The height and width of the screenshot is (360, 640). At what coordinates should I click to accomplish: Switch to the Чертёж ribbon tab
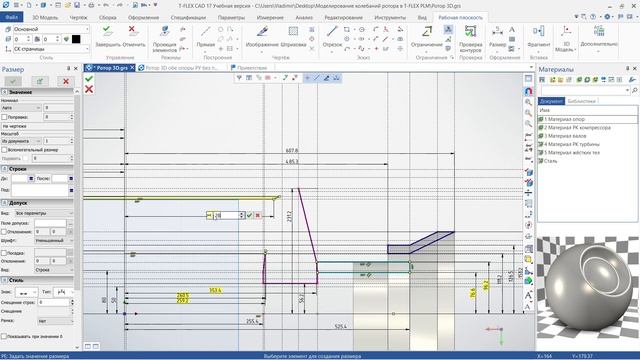[78, 18]
